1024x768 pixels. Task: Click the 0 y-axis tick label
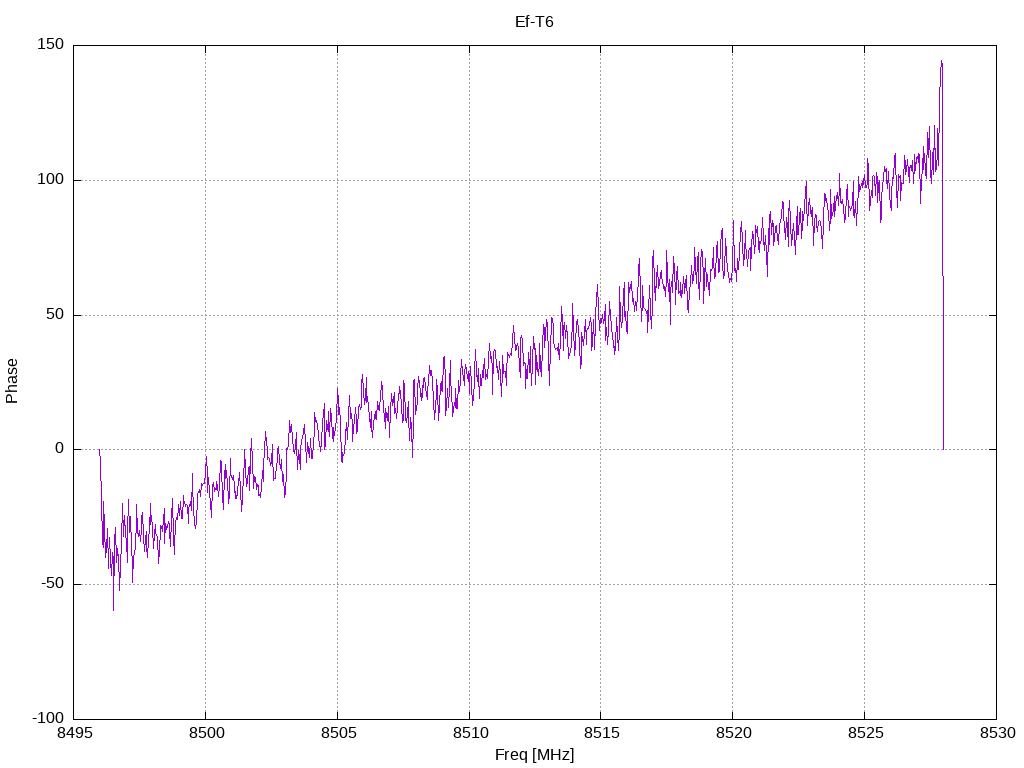pos(59,449)
